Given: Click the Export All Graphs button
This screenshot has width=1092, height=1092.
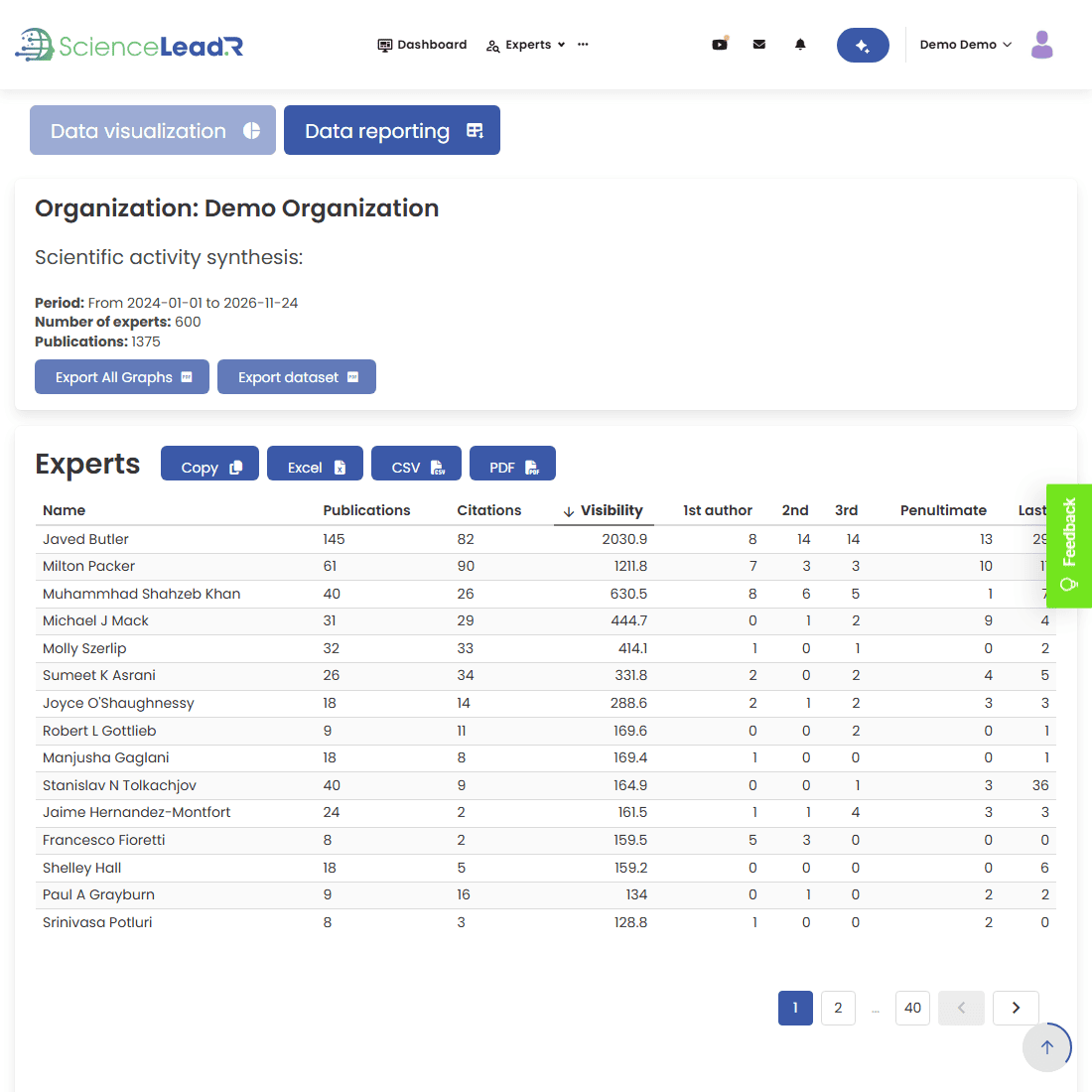Looking at the screenshot, I should pyautogui.click(x=121, y=376).
